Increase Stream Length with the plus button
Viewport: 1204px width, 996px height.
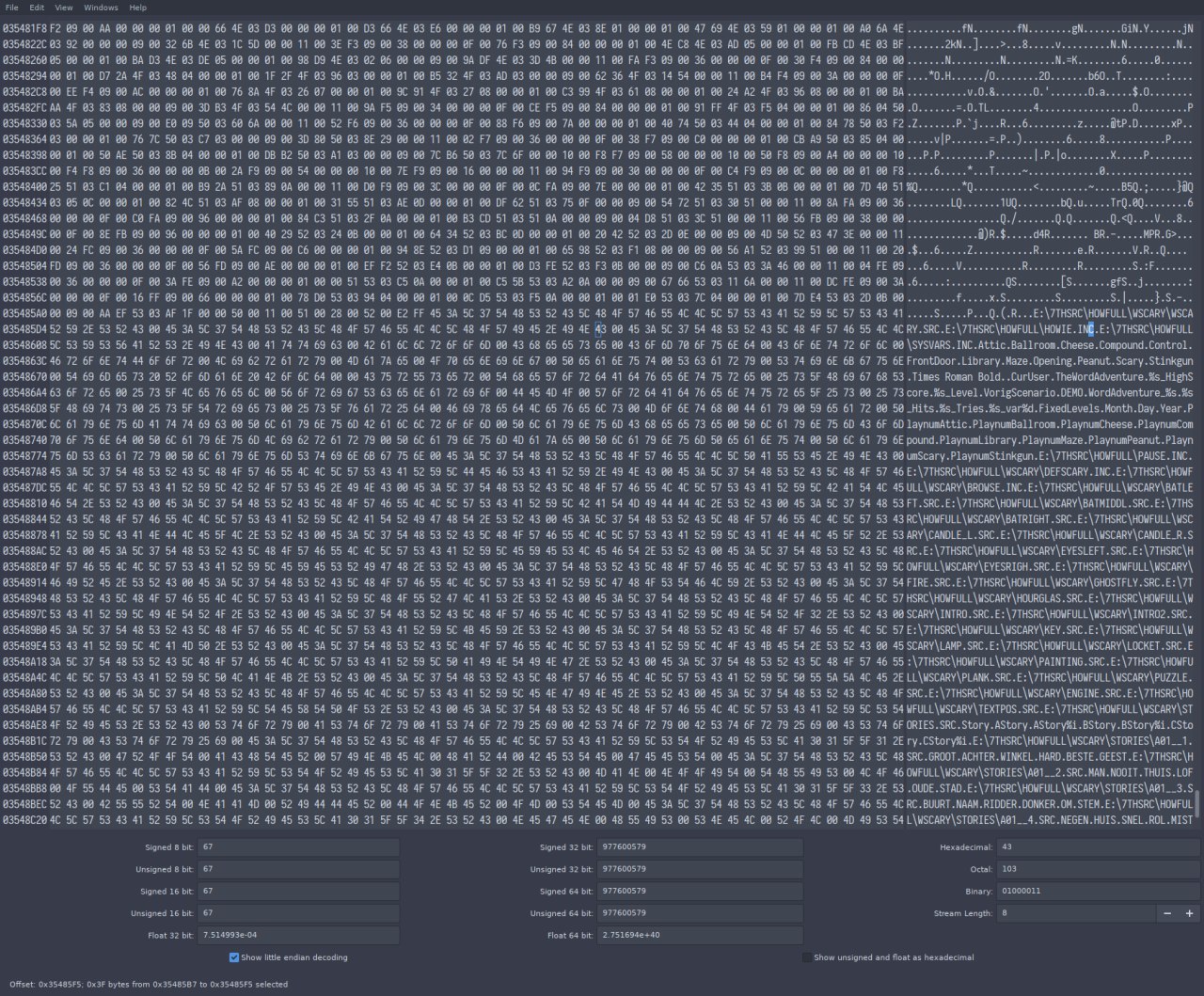point(1189,913)
